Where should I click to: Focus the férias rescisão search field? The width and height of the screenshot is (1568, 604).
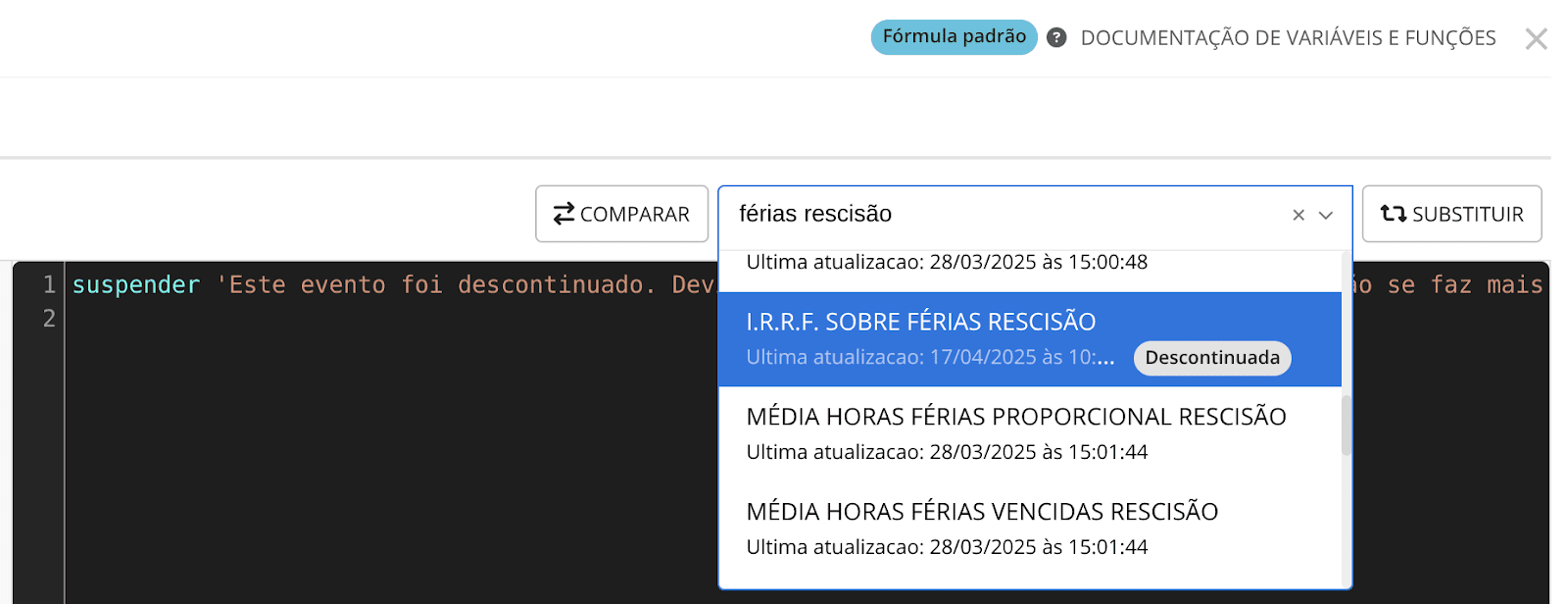coord(1000,214)
